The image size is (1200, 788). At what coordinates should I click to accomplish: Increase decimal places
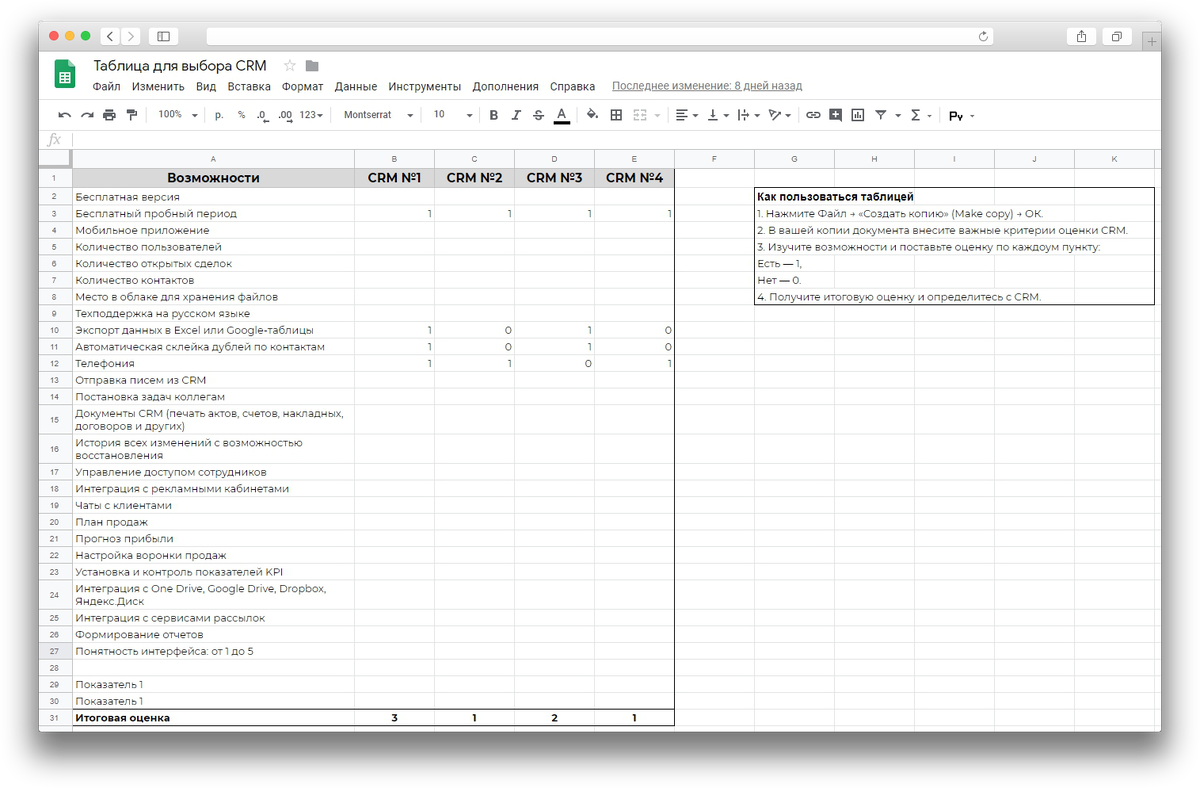coord(285,115)
